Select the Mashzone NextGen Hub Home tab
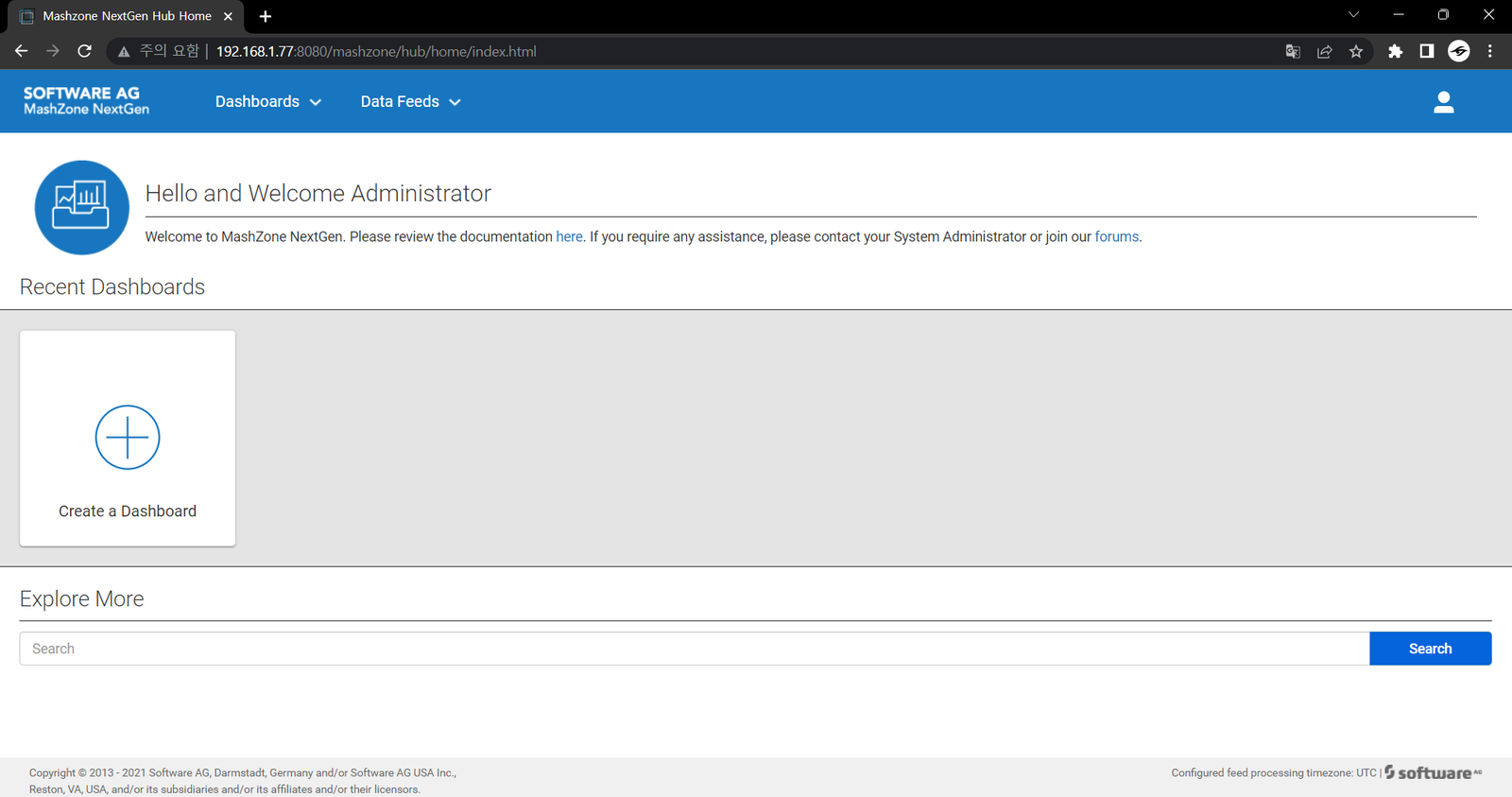1512x797 pixels. click(x=127, y=16)
